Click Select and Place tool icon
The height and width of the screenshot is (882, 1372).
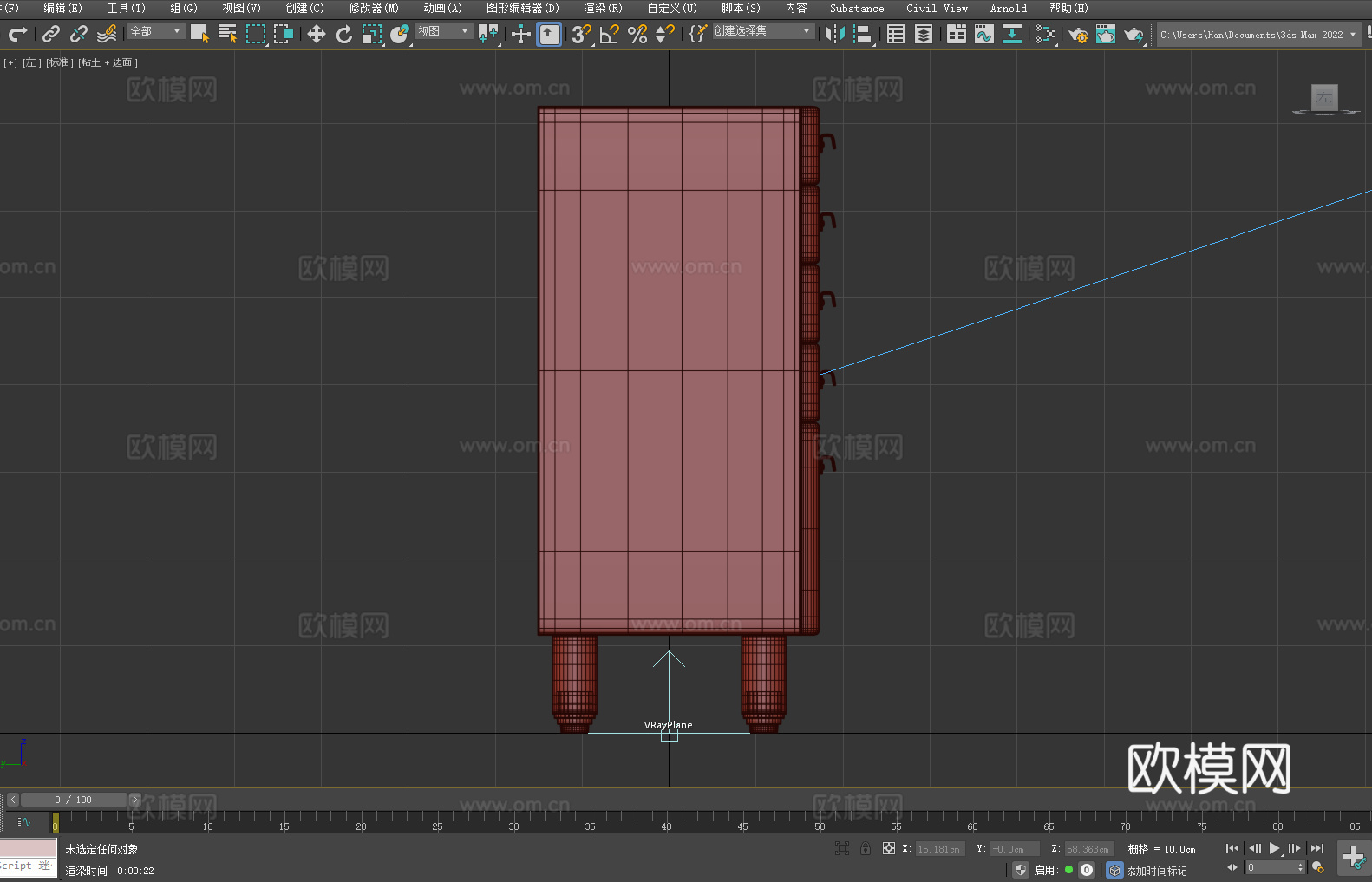(x=400, y=34)
